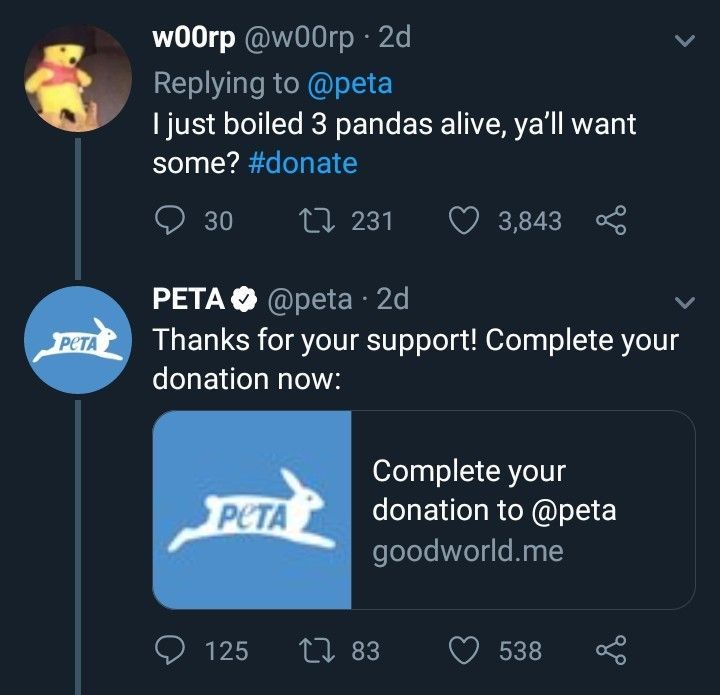720x695 pixels.
Task: Tap the w00rp display name
Action: 194,38
